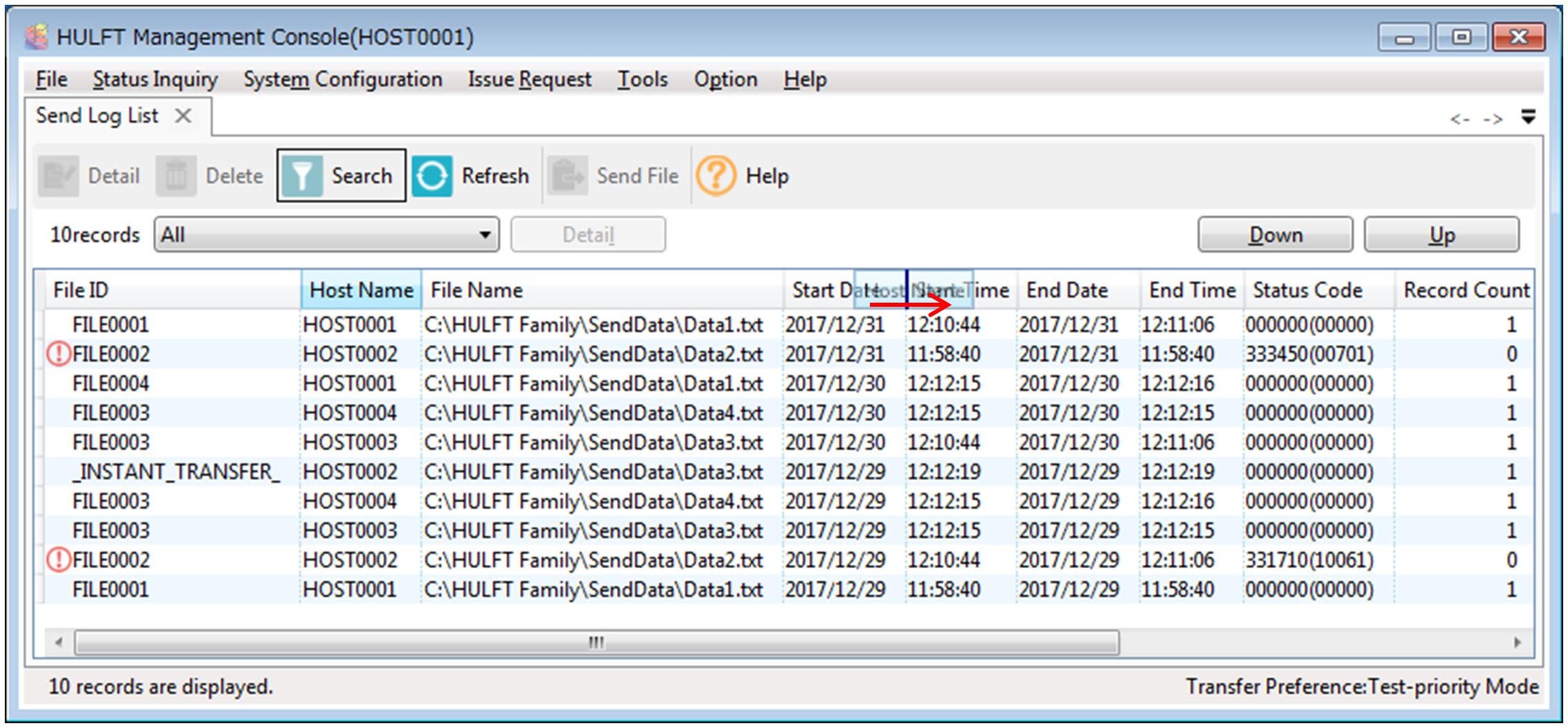Click the Search funnel icon

tap(302, 176)
